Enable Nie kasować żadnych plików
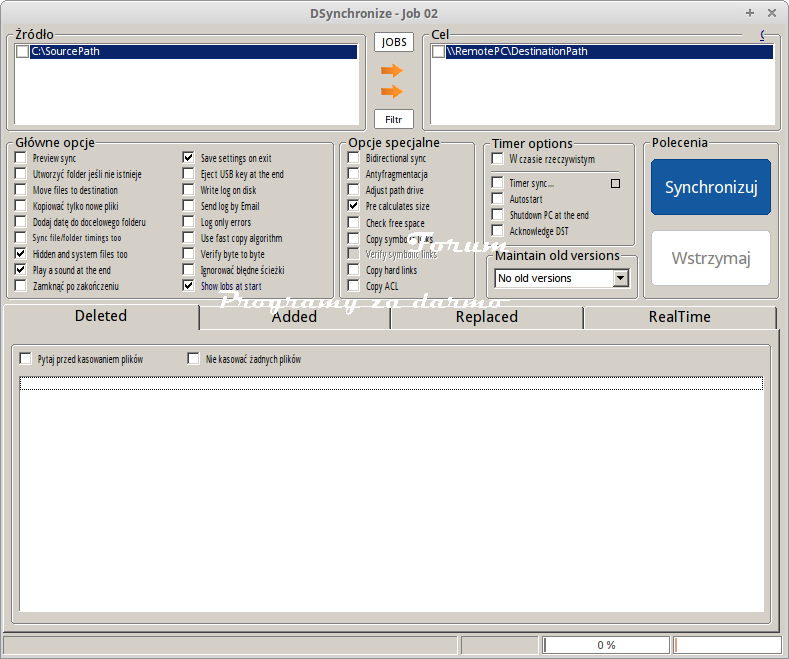This screenshot has height=659, width=789. point(193,359)
